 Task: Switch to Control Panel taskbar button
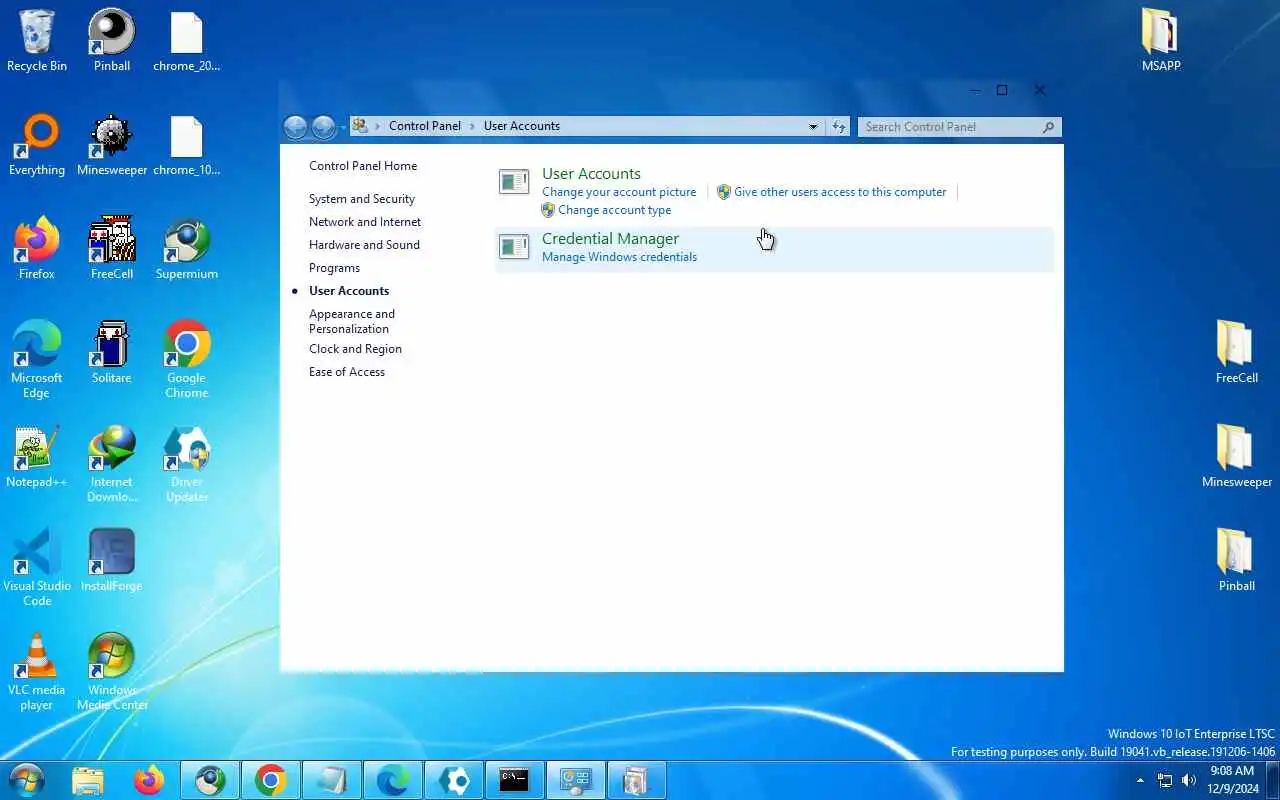[575, 780]
